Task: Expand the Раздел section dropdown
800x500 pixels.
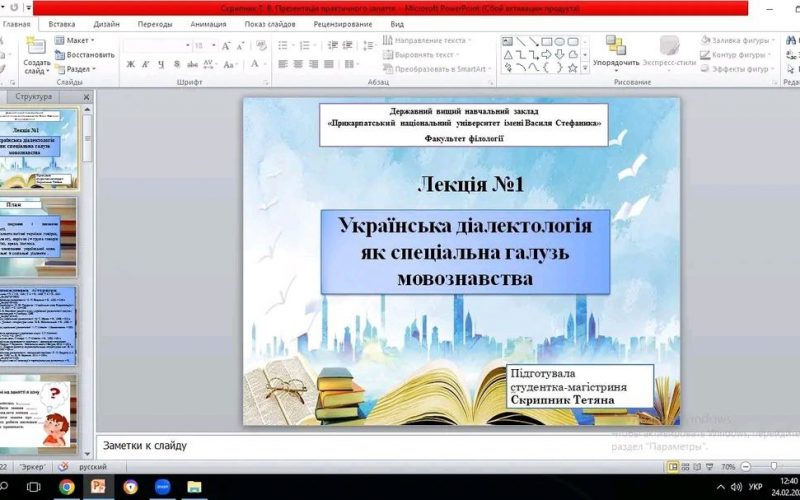Action: [x=80, y=69]
